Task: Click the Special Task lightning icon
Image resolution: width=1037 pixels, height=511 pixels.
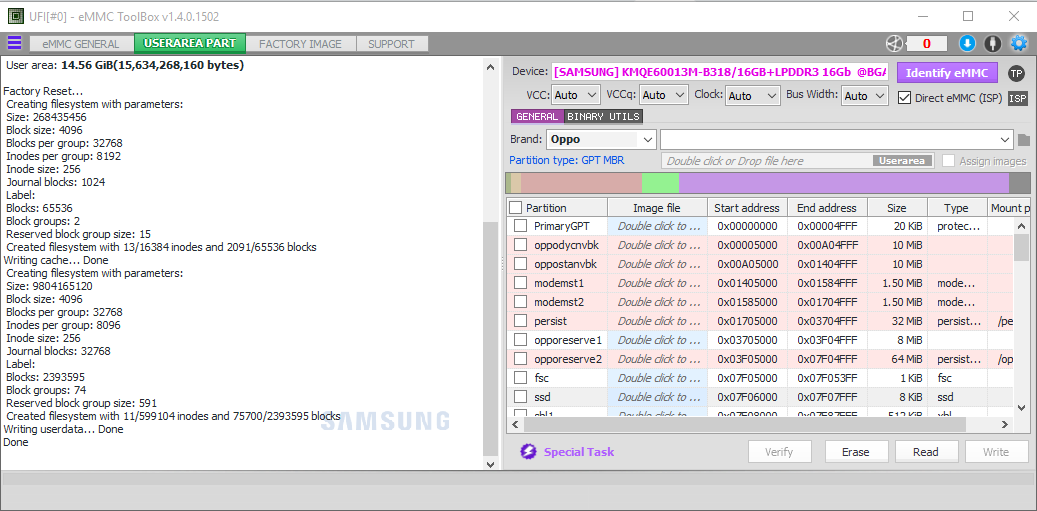Action: 528,452
